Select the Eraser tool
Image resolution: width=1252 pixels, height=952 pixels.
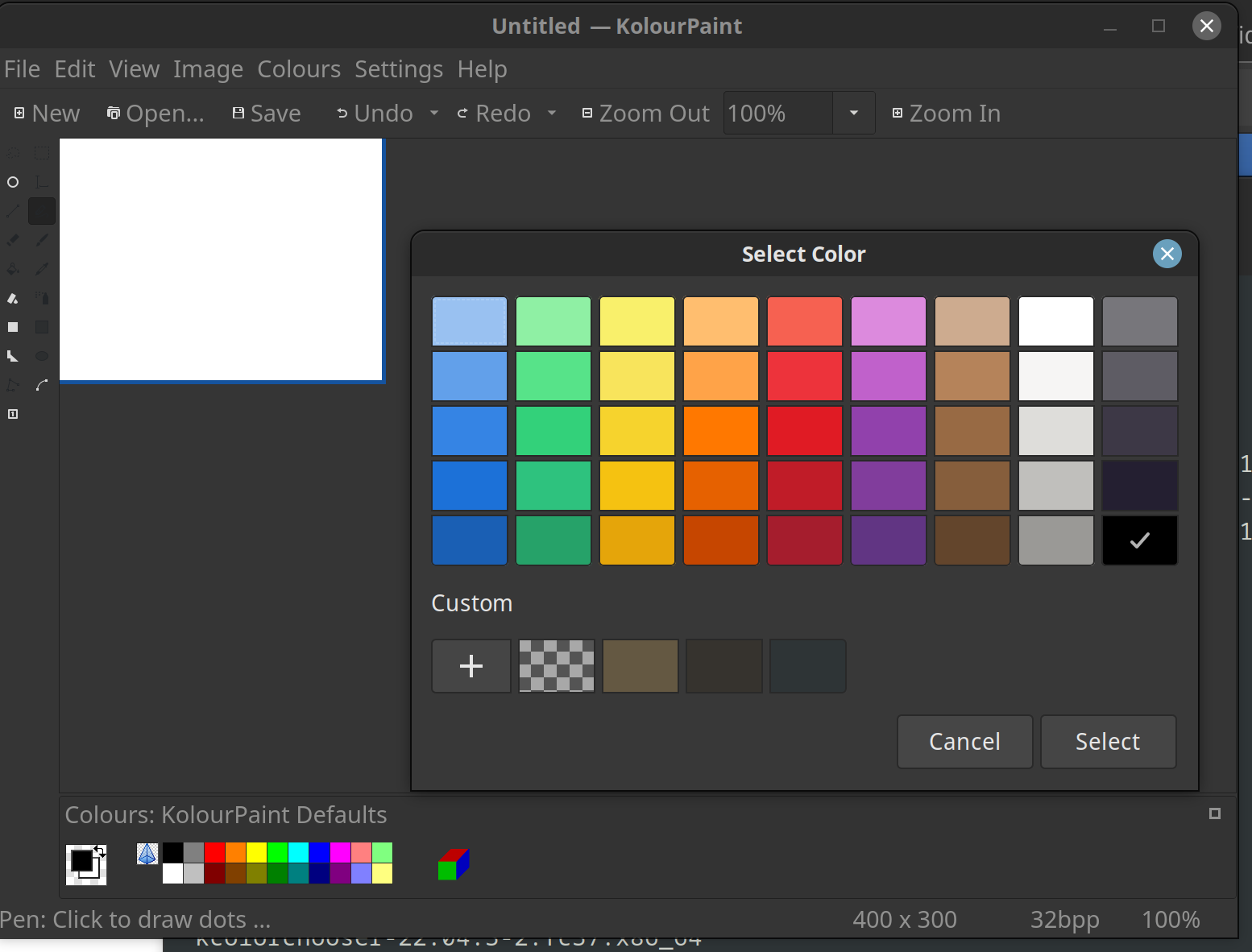tap(13, 239)
